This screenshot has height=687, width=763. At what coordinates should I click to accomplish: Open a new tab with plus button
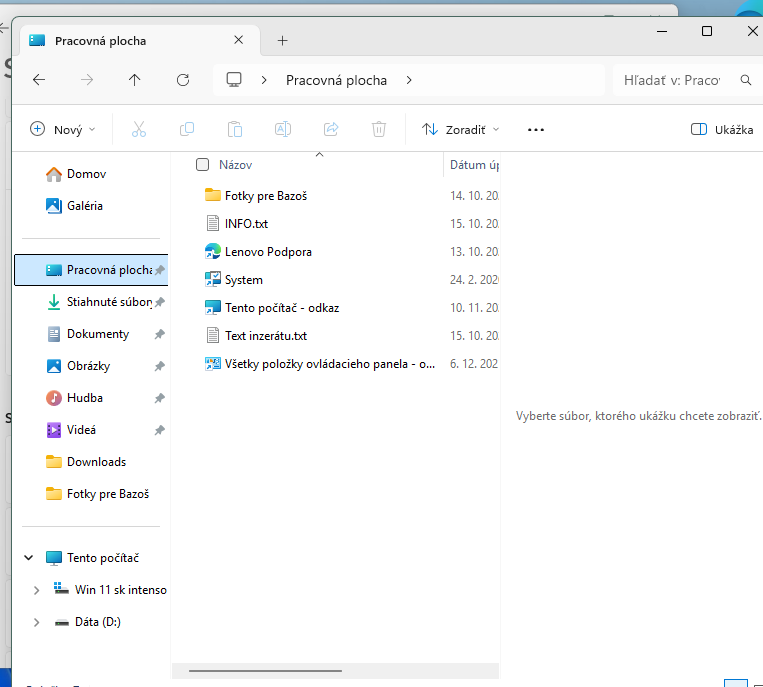[x=282, y=41]
